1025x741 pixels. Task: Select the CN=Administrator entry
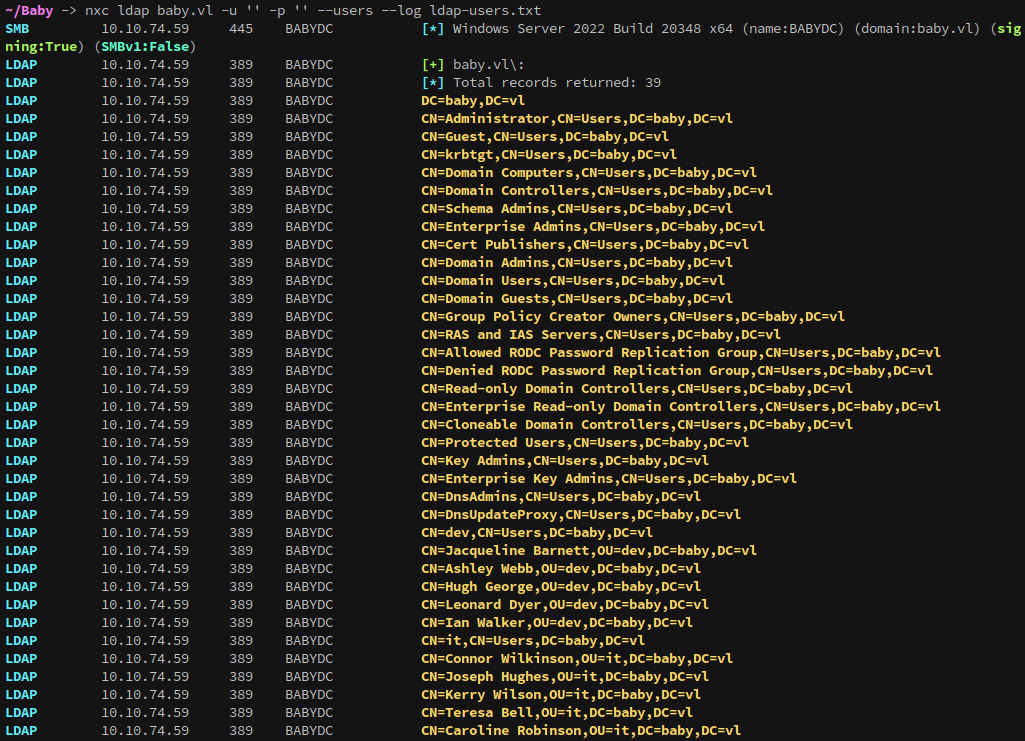(x=577, y=119)
